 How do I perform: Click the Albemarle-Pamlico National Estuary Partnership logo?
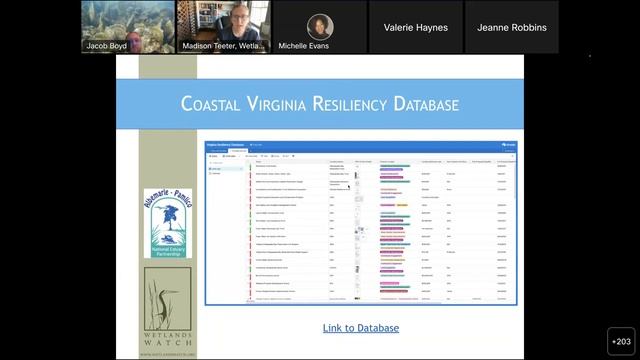pyautogui.click(x=168, y=223)
